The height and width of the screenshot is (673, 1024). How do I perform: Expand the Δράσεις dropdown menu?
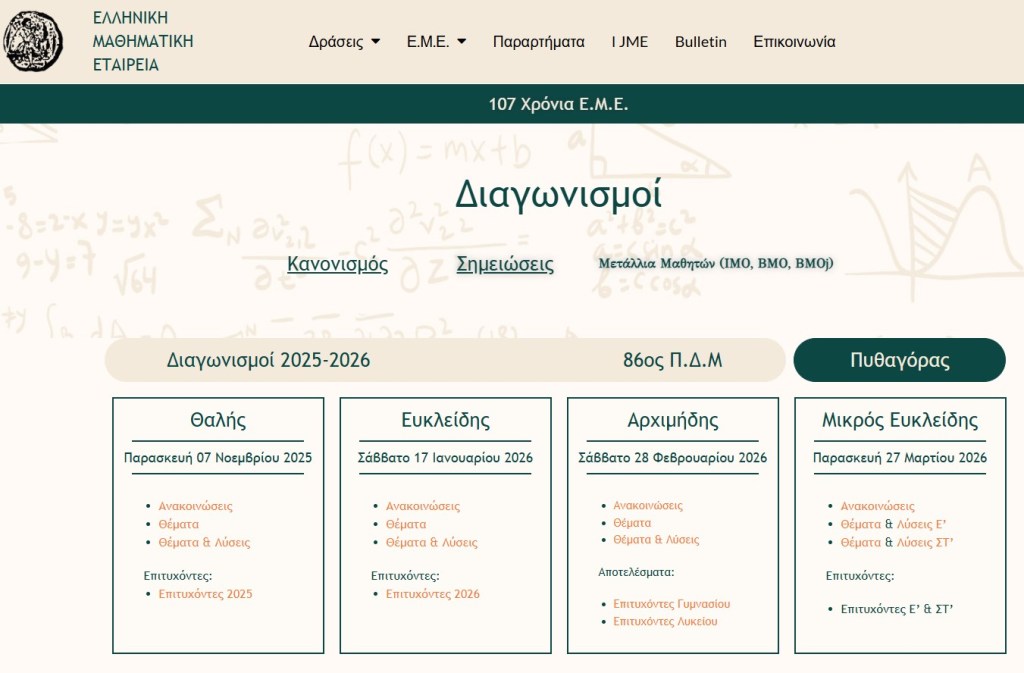(344, 42)
